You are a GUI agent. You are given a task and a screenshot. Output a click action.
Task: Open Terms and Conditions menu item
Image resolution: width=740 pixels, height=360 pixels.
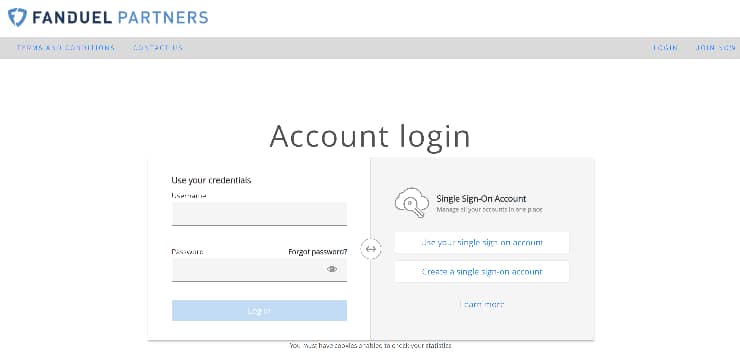[66, 48]
